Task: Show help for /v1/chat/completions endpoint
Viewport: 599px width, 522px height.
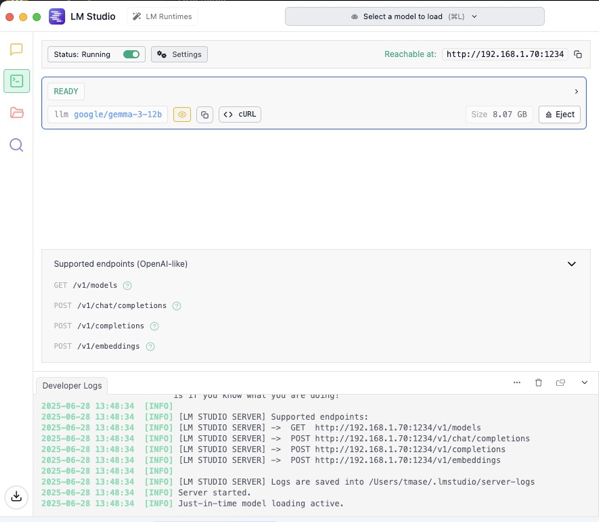Action: (x=176, y=306)
